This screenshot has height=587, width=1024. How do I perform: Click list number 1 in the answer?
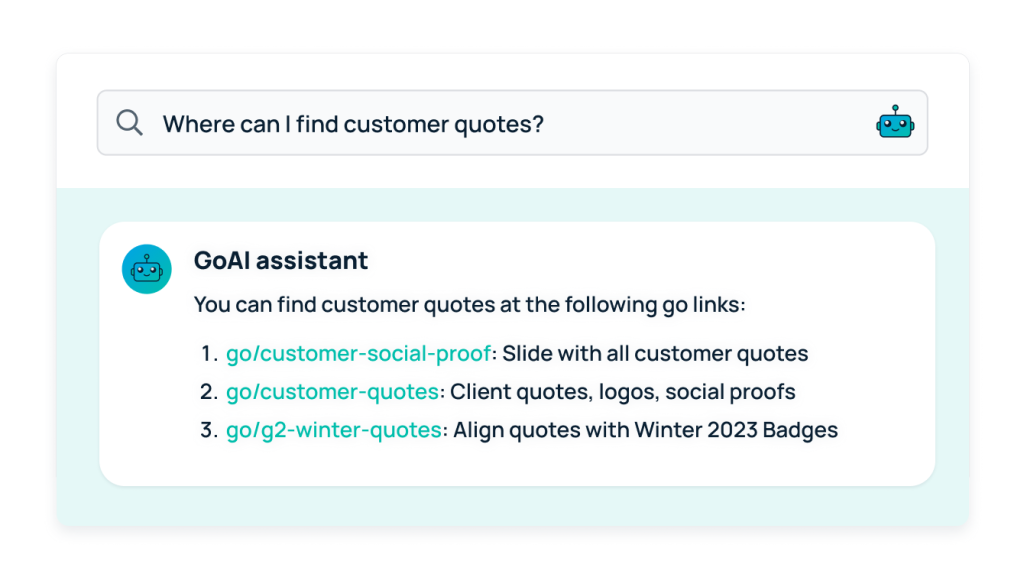(209, 353)
